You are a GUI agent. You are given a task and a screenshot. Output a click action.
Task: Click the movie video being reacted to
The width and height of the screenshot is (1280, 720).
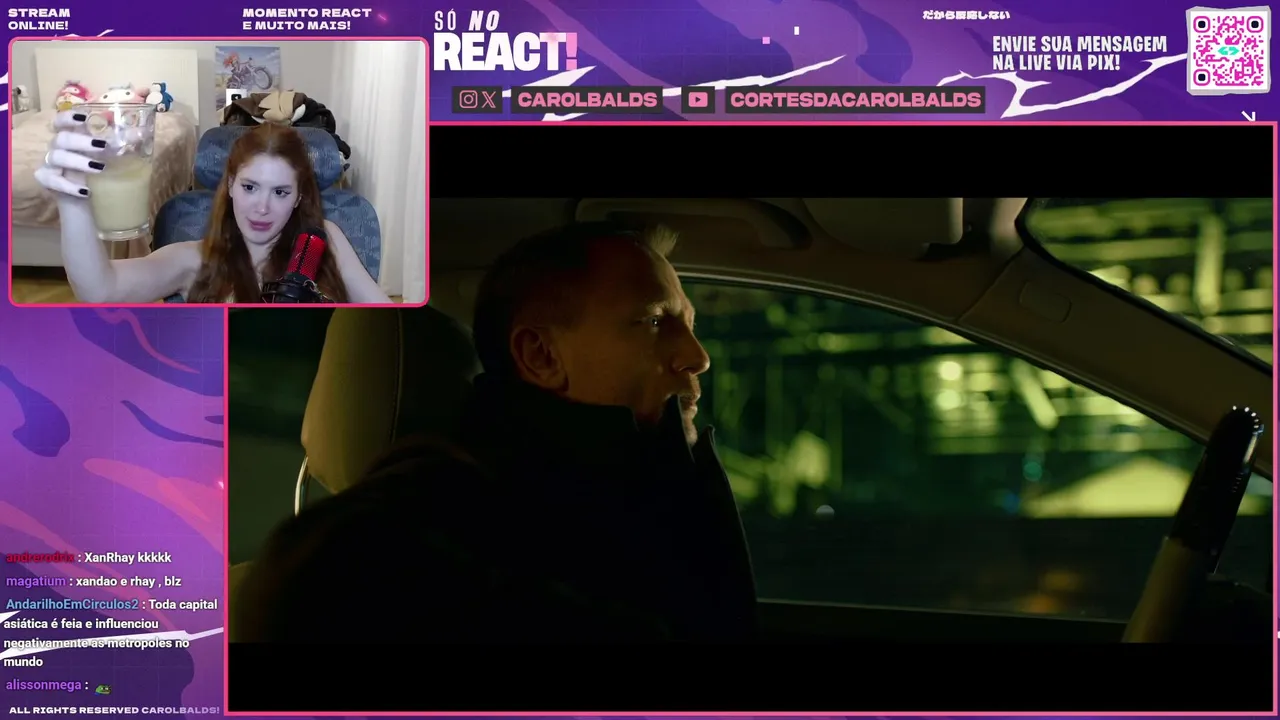click(751, 418)
